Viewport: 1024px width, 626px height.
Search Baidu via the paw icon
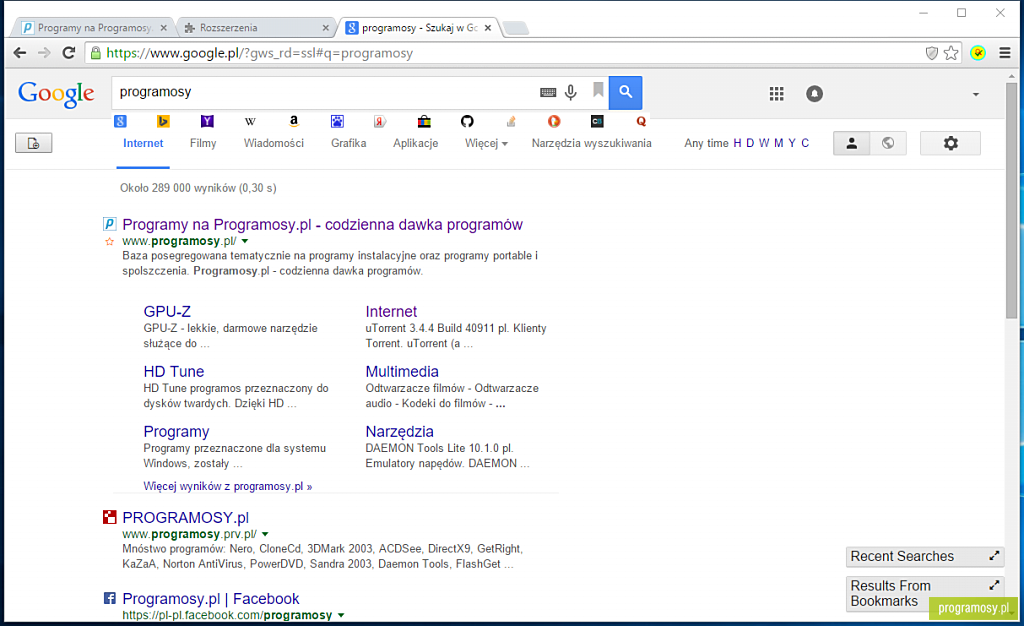tap(337, 121)
